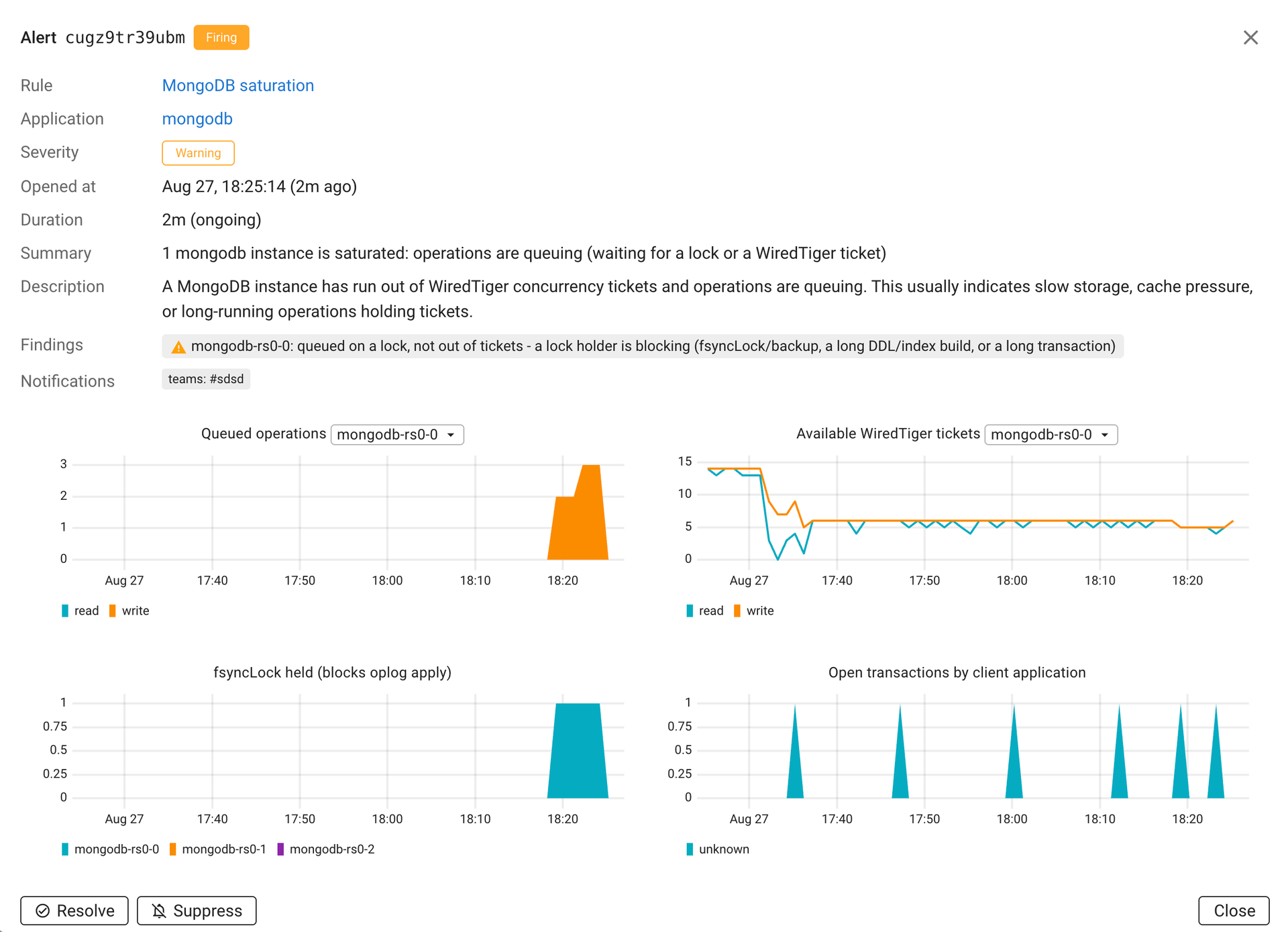Toggle the write series in the WiredTiger tickets legend
The image size is (1288, 932).
(753, 611)
